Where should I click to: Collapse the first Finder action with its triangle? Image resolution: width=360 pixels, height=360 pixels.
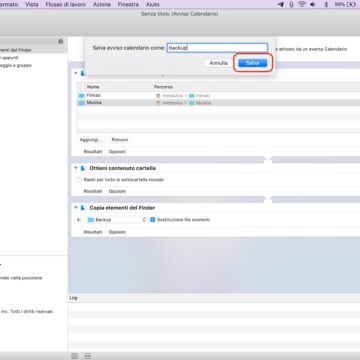point(76,73)
